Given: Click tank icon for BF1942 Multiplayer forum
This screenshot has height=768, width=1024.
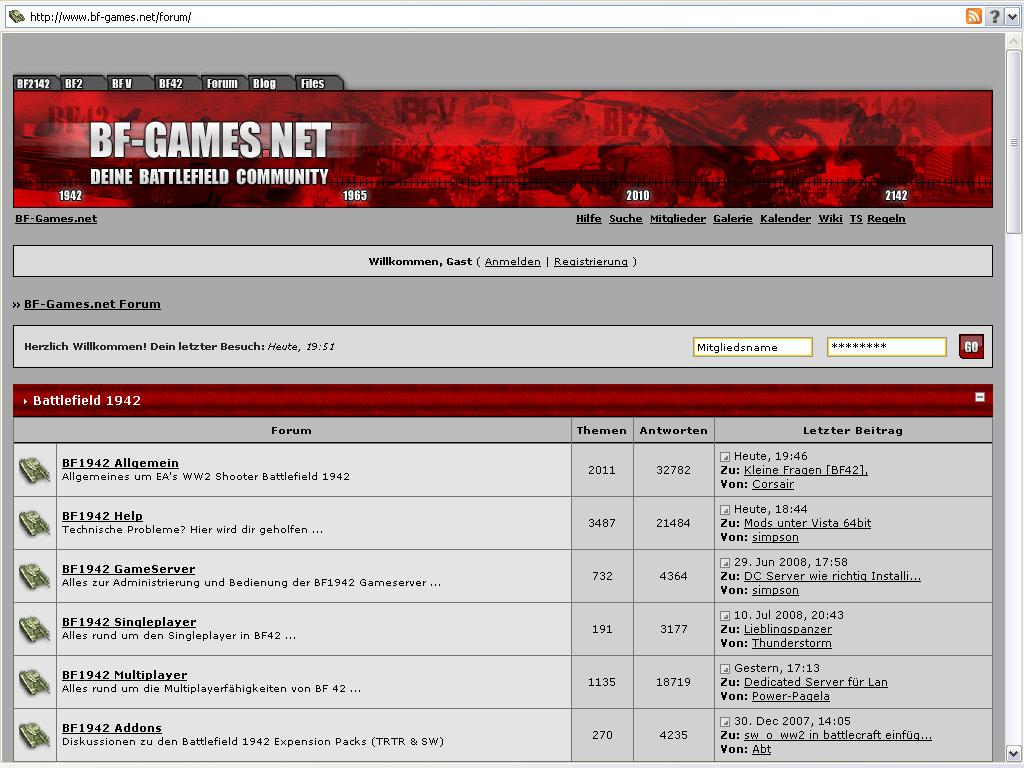Looking at the screenshot, I should click(34, 682).
